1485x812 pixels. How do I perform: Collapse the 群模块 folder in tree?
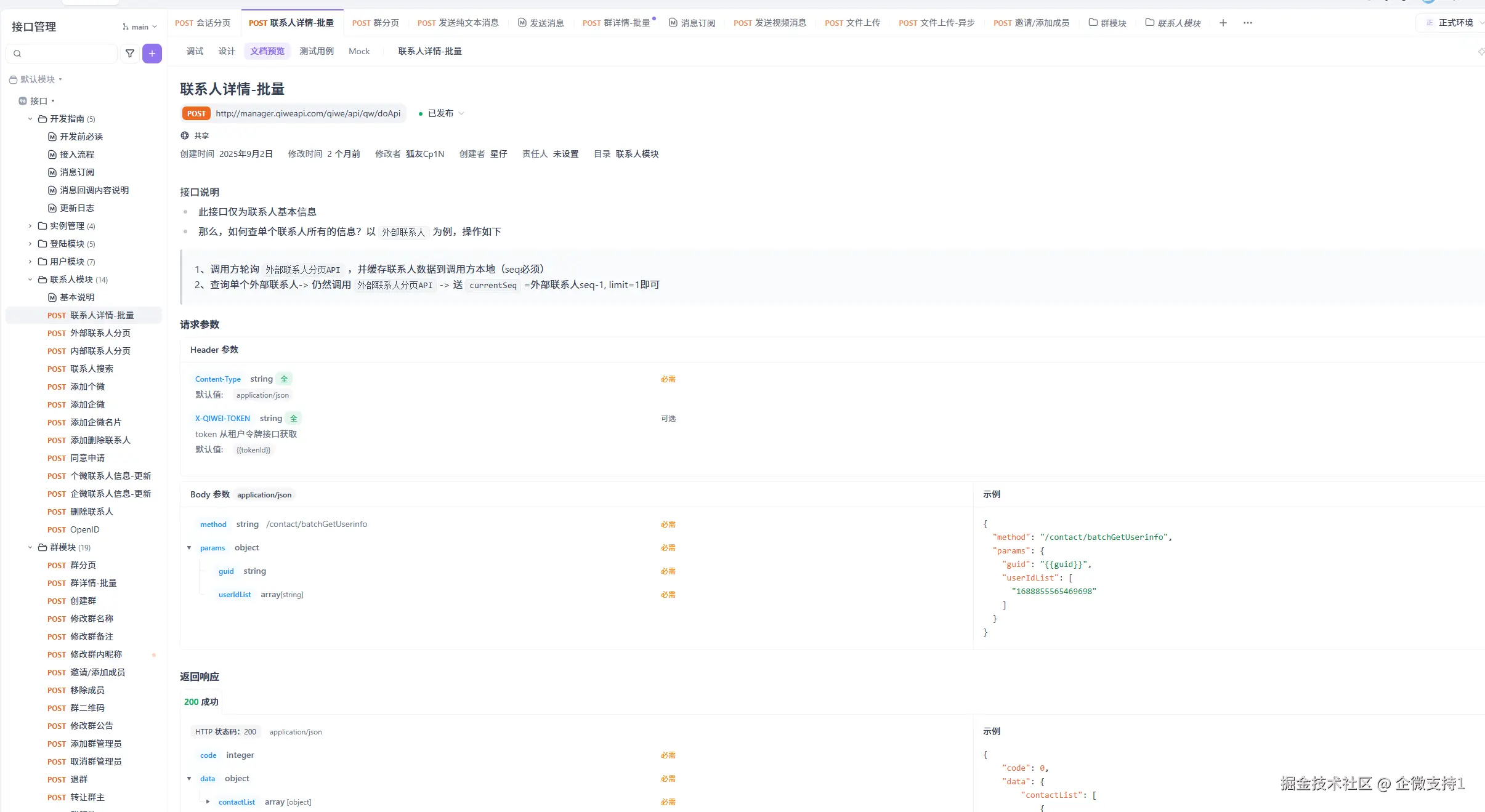coord(30,547)
